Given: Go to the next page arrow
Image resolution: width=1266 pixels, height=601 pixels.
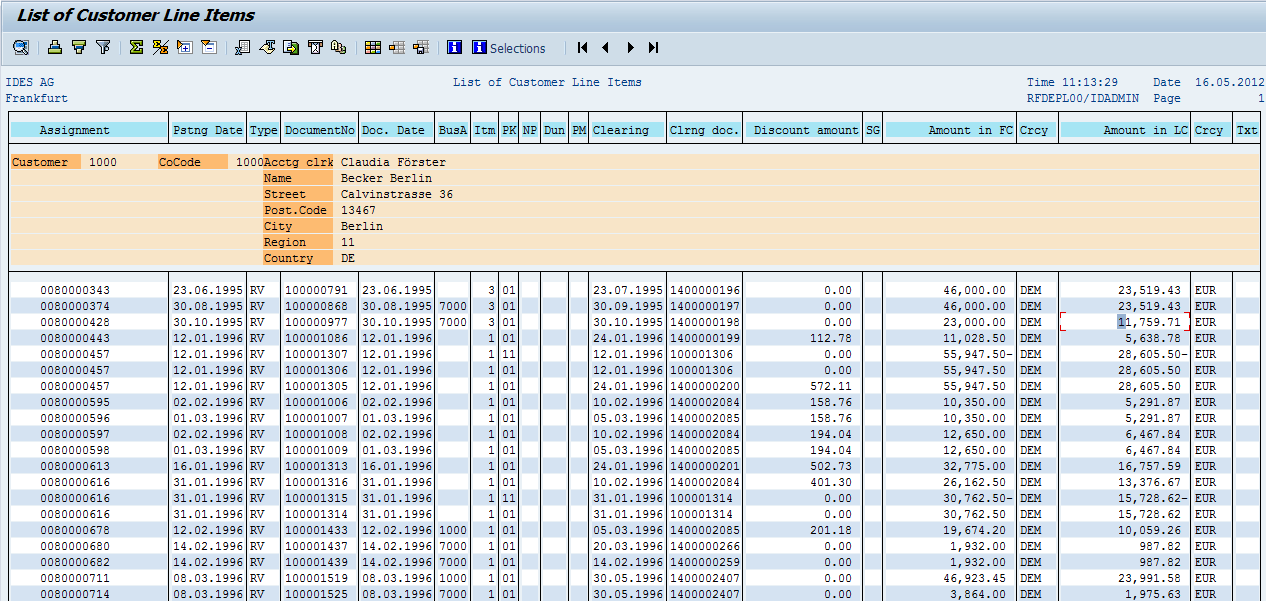Looking at the screenshot, I should 630,47.
